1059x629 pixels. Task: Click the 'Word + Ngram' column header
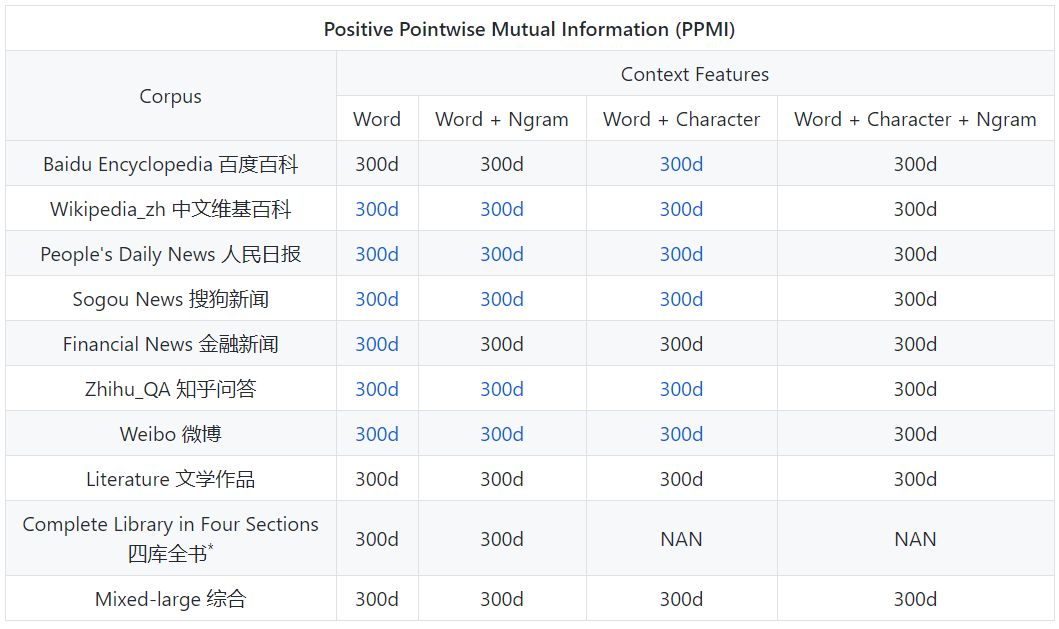pyautogui.click(x=502, y=120)
